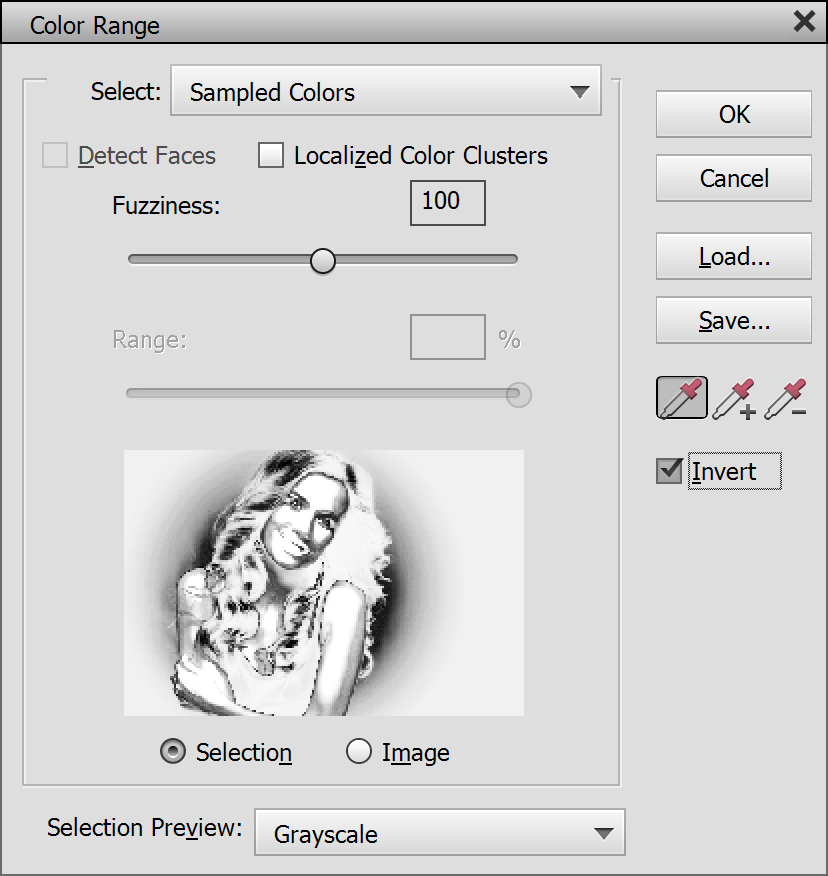The image size is (828, 876).
Task: Open the Selection Preview dropdown
Action: [x=439, y=834]
